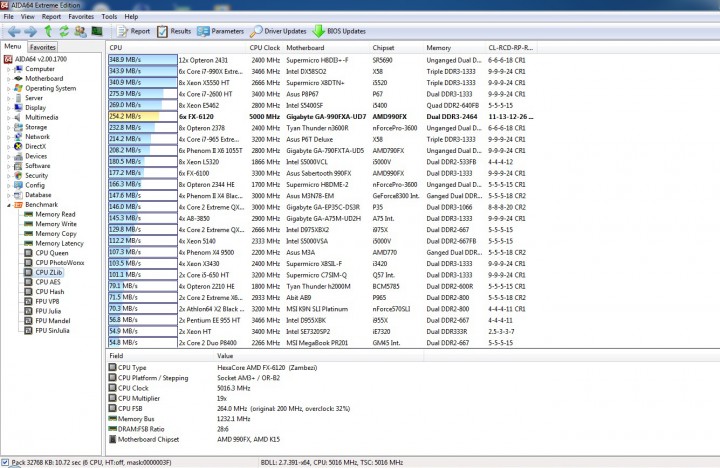Open the View menu
Image resolution: width=720 pixels, height=468 pixels.
[x=28, y=17]
